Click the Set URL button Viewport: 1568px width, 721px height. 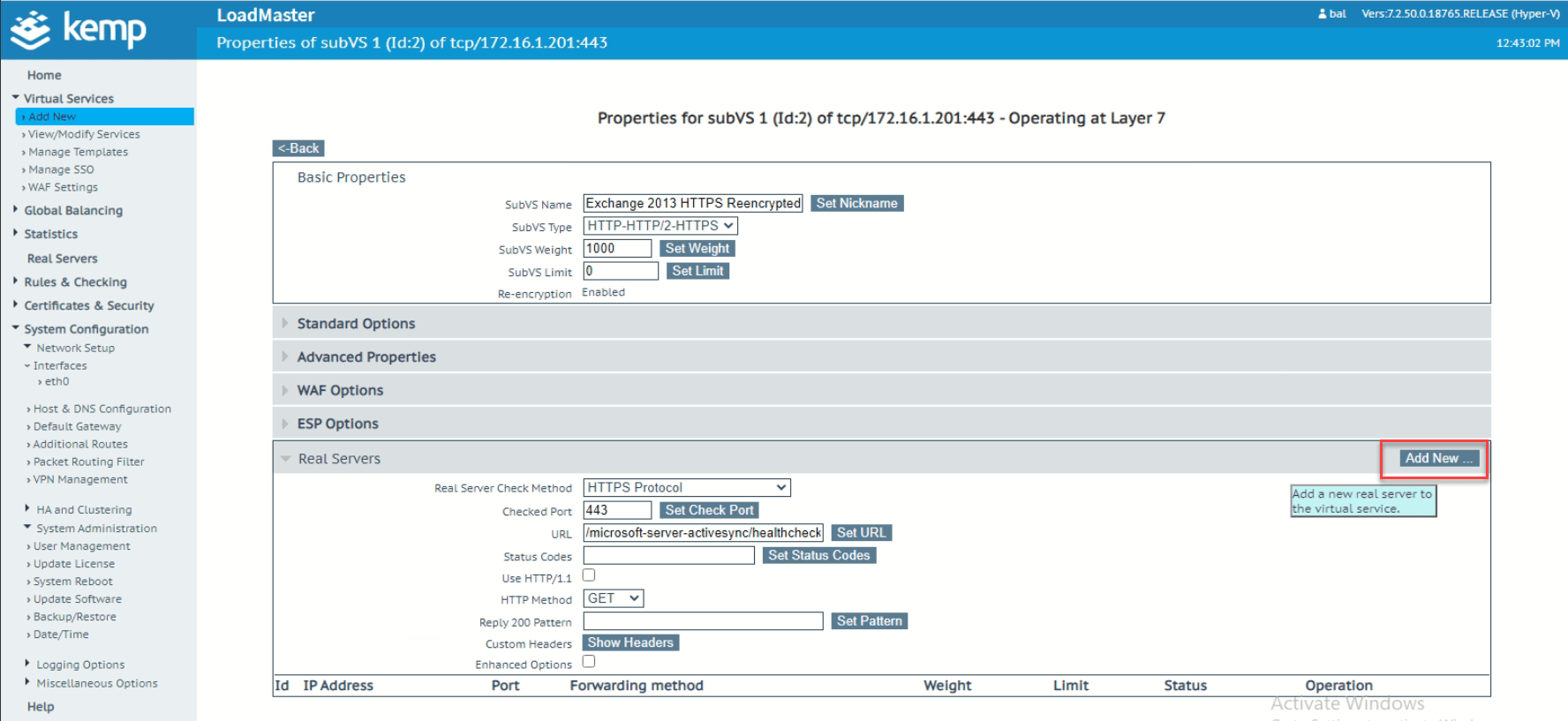point(861,533)
